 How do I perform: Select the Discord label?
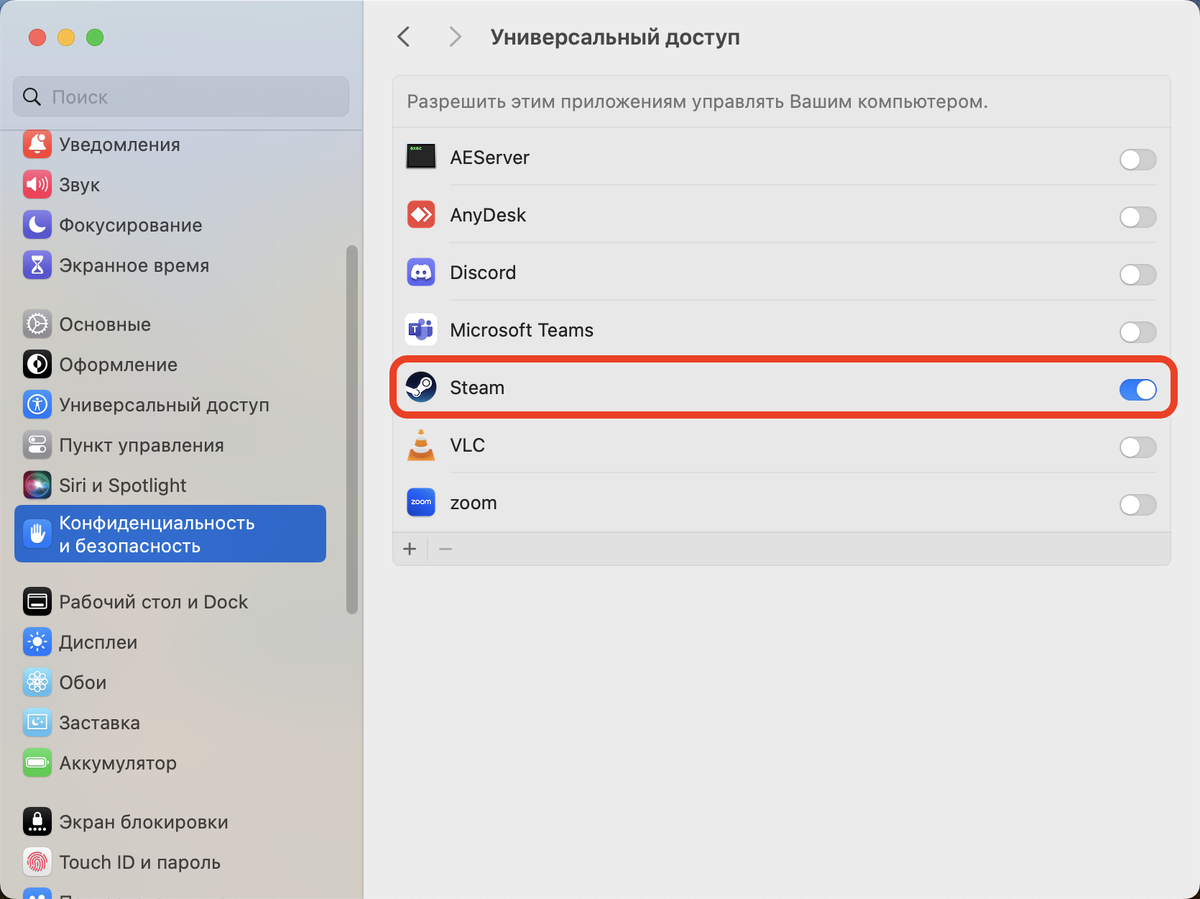pyautogui.click(x=483, y=272)
